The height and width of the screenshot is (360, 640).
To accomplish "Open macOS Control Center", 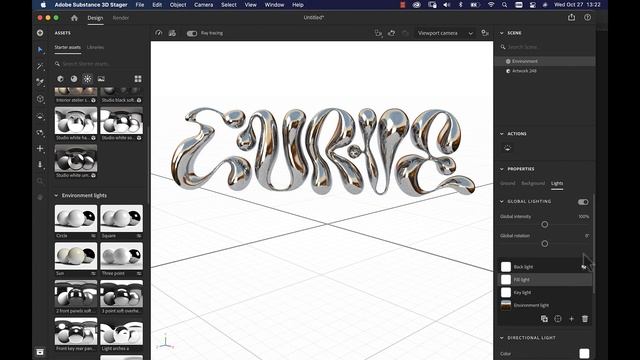I will (x=533, y=5).
